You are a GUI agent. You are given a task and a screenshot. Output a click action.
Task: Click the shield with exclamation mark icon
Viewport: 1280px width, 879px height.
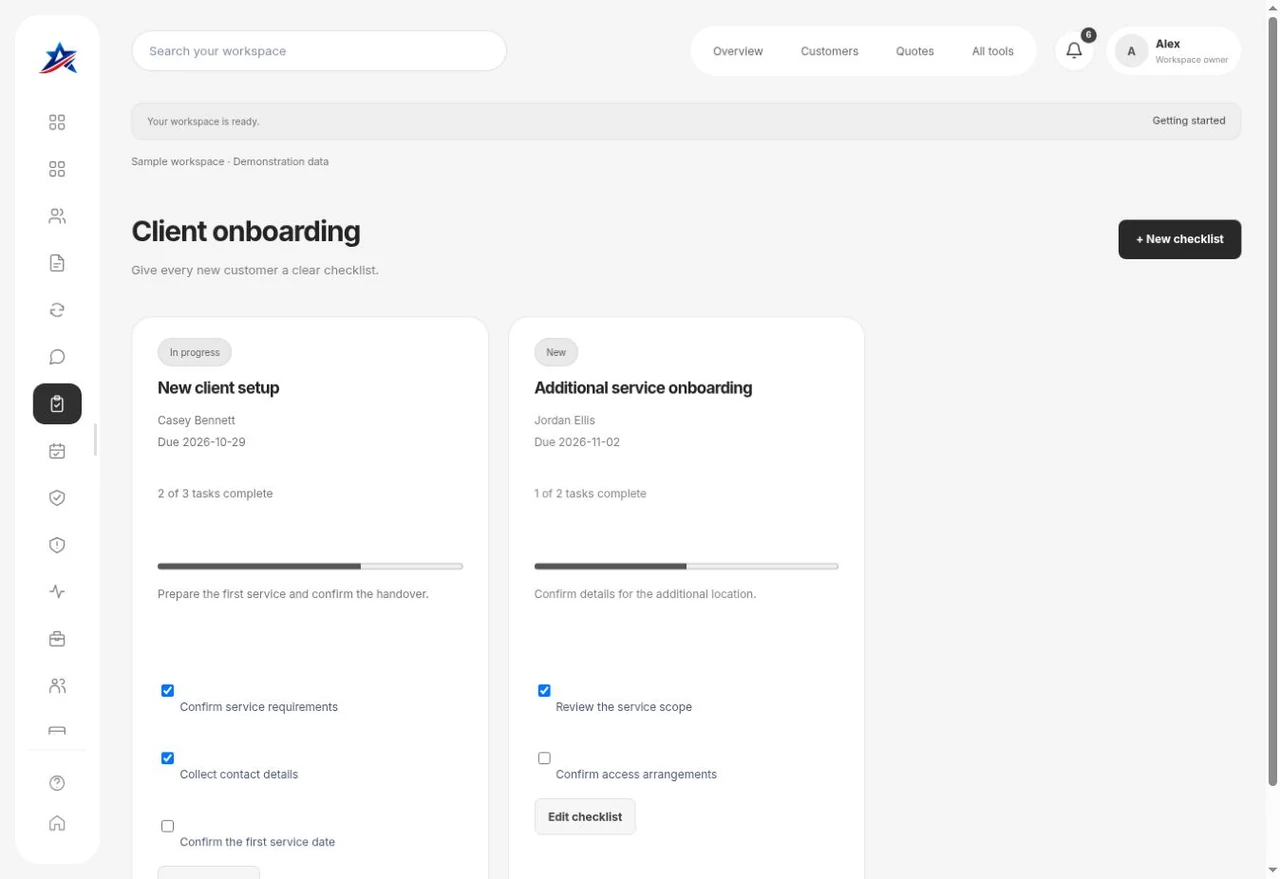point(57,545)
